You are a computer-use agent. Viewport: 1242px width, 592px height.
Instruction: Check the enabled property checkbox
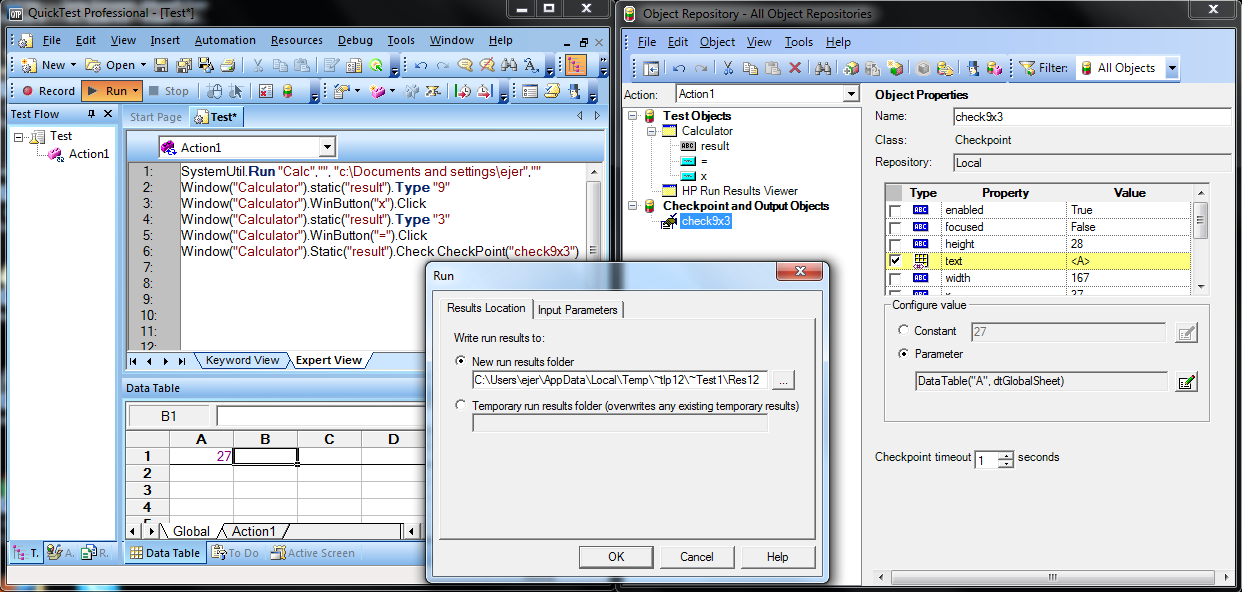(895, 210)
